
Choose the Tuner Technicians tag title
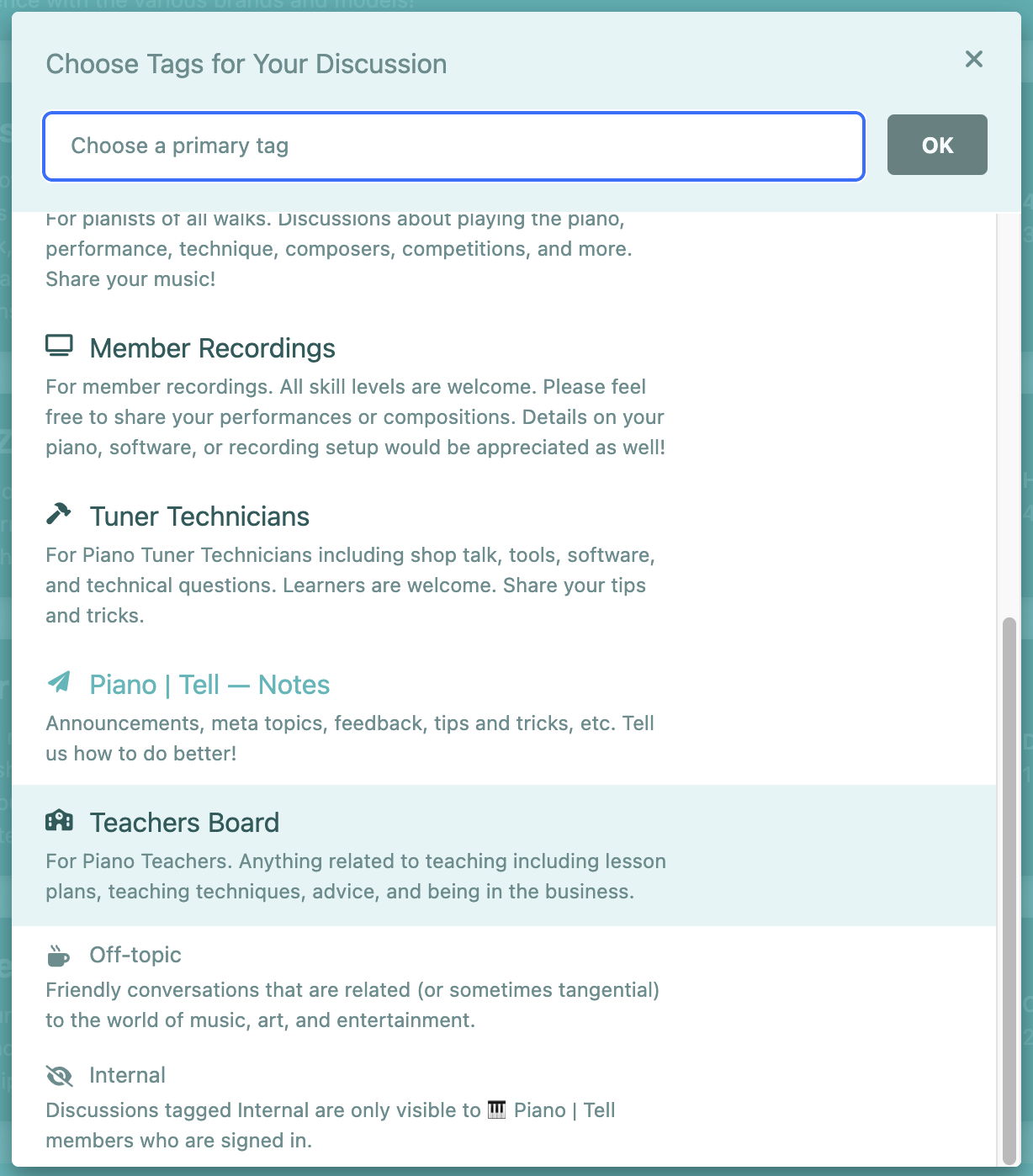pyautogui.click(x=199, y=516)
